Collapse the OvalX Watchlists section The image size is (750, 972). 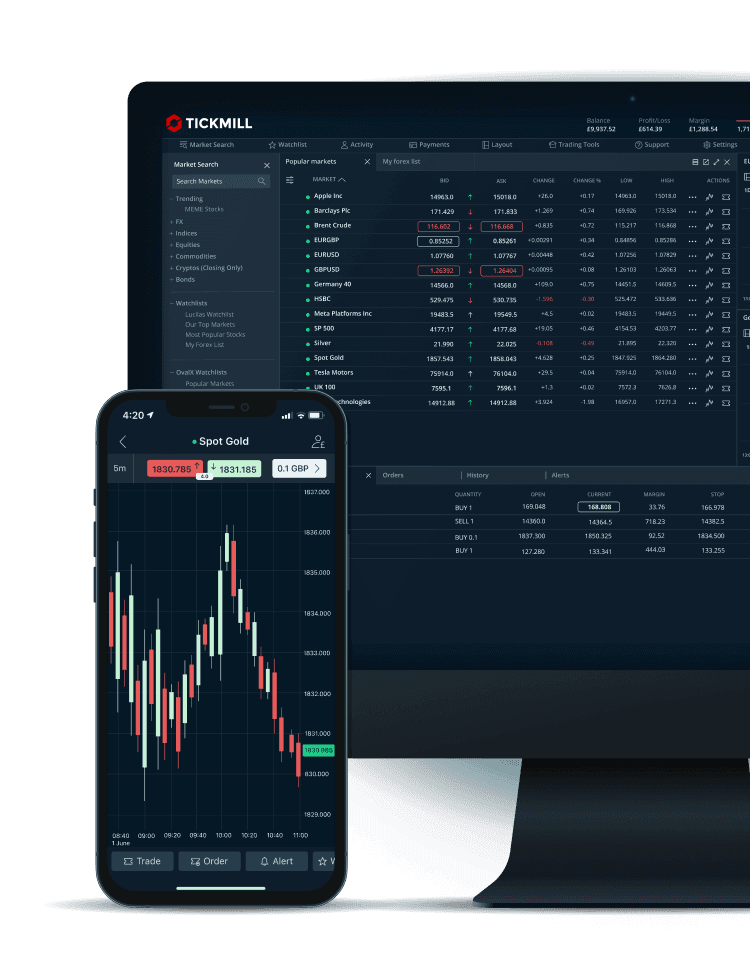click(172, 373)
